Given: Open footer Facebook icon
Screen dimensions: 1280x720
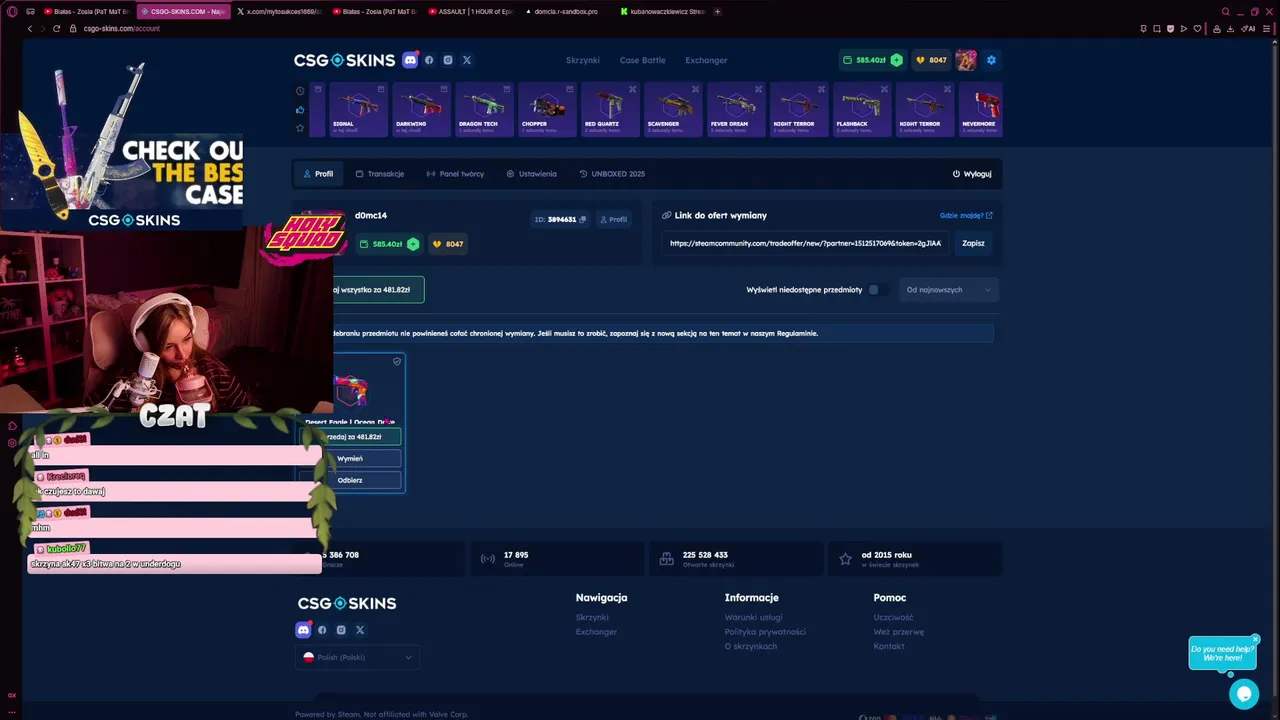Looking at the screenshot, I should click(322, 630).
